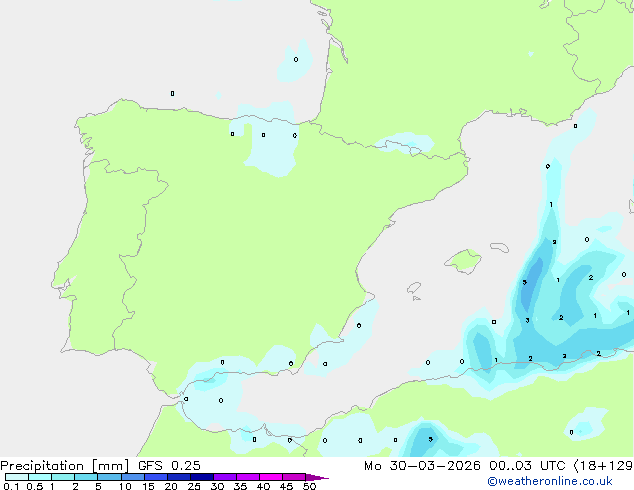634x490 pixels.
Task: Select the 10–15 mm legend color swatch
Action: (x=133, y=477)
